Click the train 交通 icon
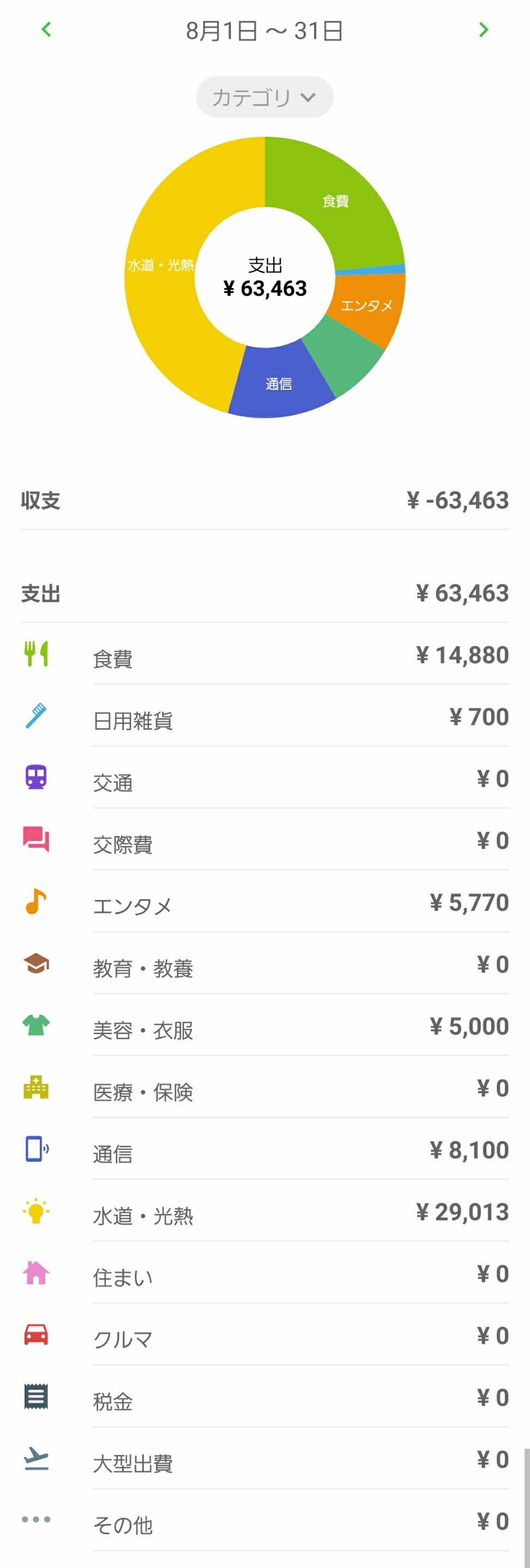 pyautogui.click(x=36, y=777)
